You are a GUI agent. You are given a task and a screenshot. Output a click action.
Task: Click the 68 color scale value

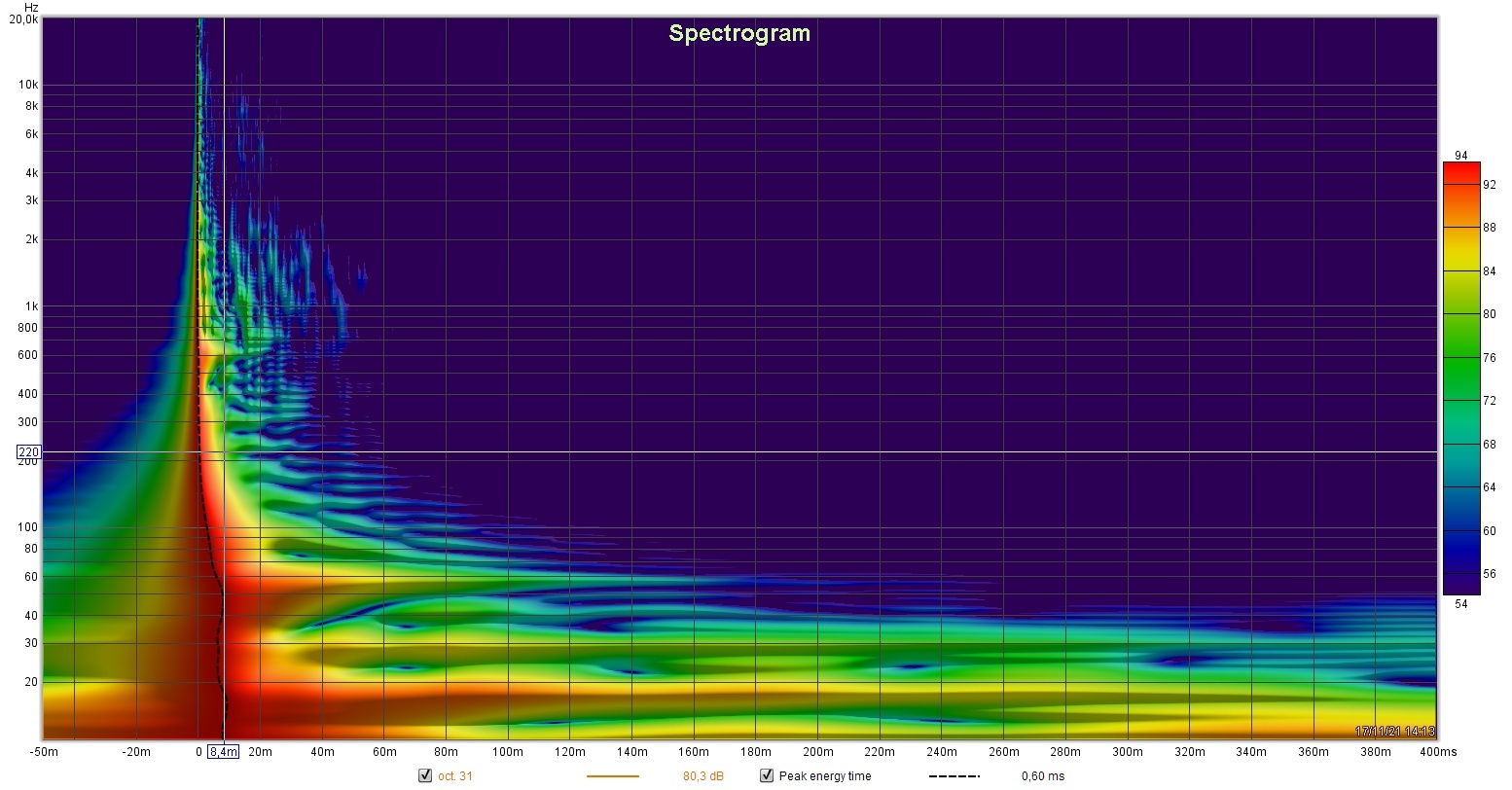(1489, 445)
